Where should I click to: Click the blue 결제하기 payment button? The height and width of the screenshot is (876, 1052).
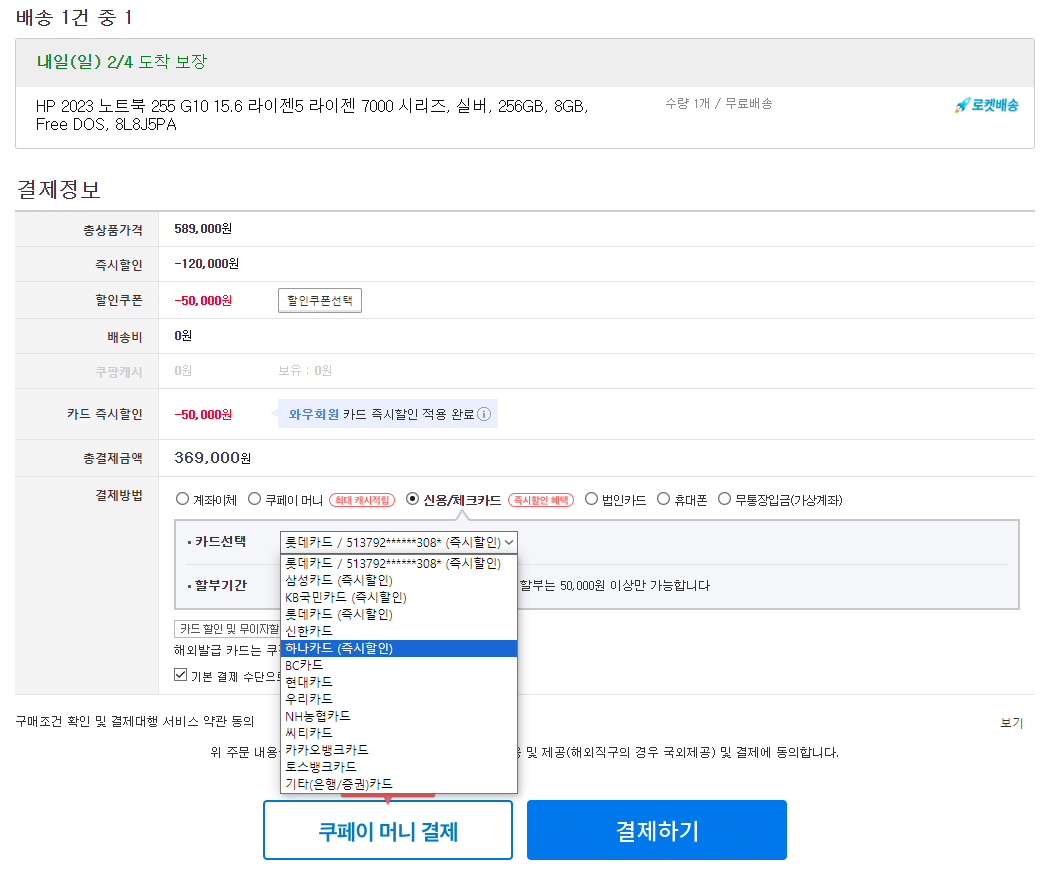click(656, 830)
